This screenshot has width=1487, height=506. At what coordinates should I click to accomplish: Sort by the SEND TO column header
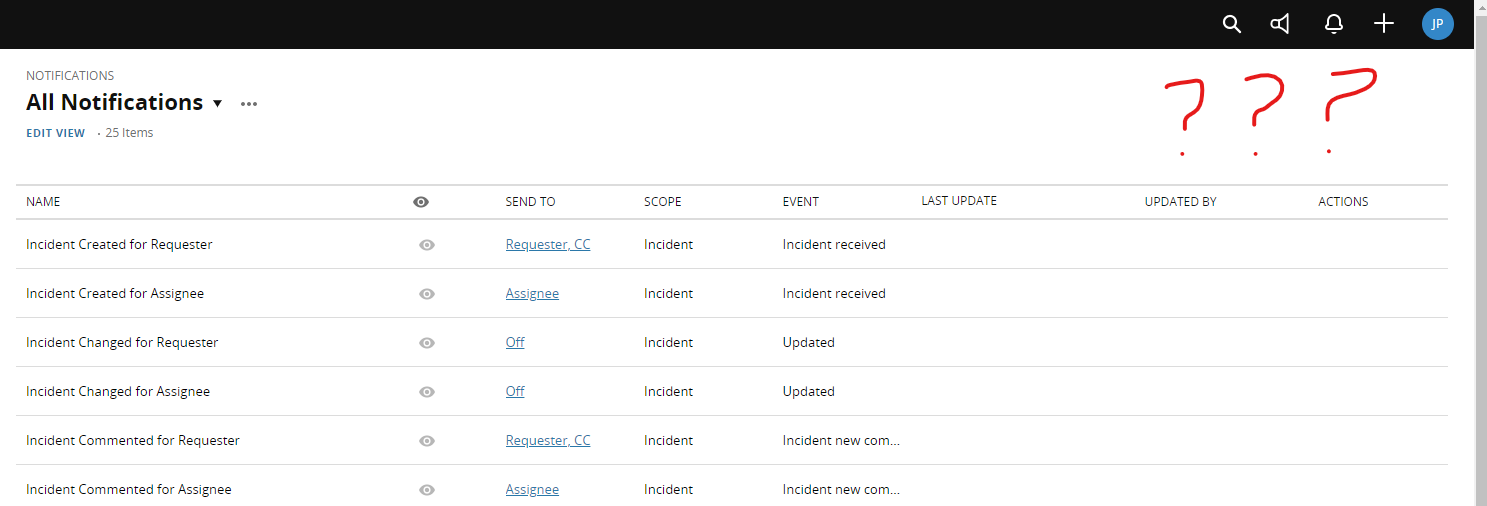coord(530,202)
